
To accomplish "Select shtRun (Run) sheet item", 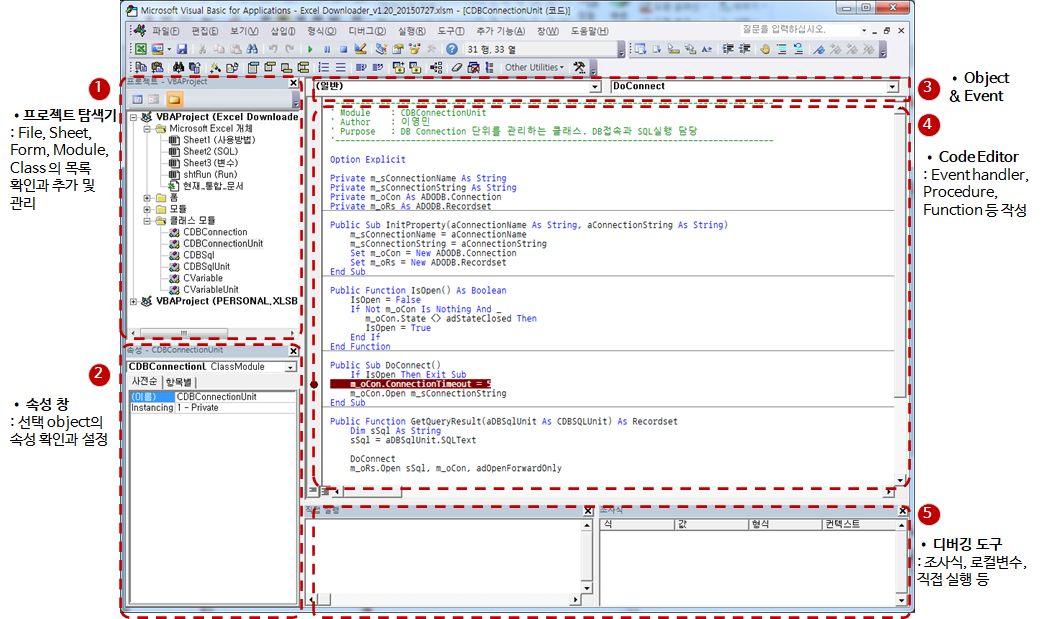I will click(210, 175).
